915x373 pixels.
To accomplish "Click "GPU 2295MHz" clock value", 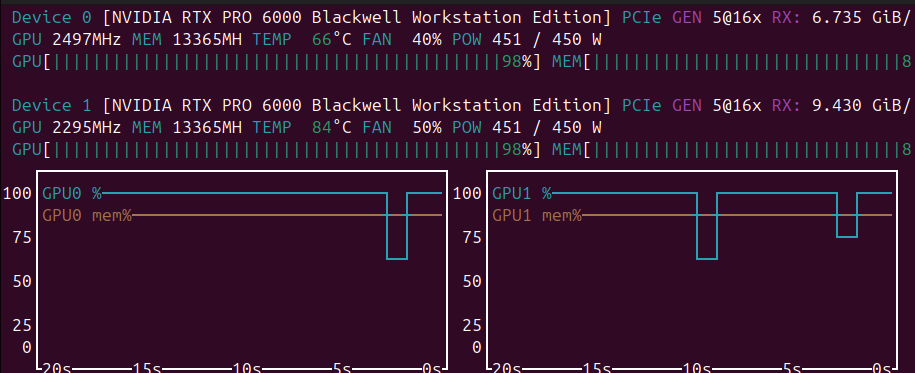I will 67,128.
